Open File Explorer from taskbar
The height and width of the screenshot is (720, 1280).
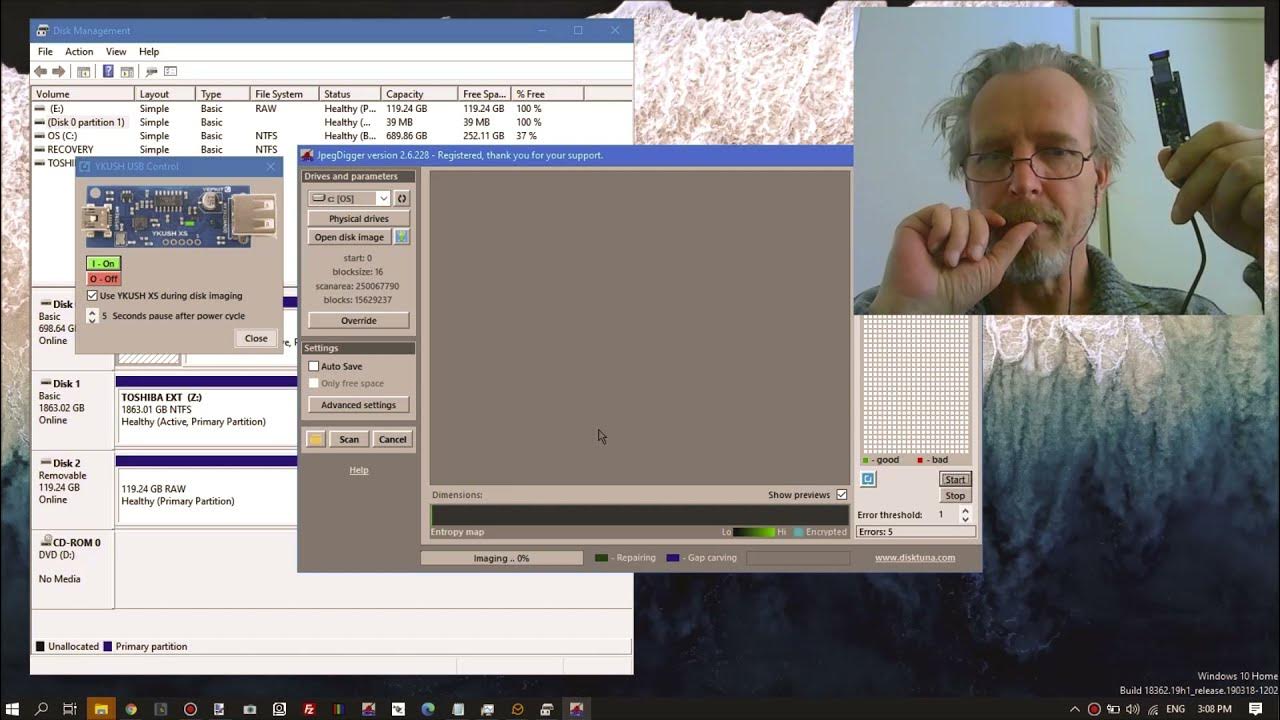pos(101,709)
